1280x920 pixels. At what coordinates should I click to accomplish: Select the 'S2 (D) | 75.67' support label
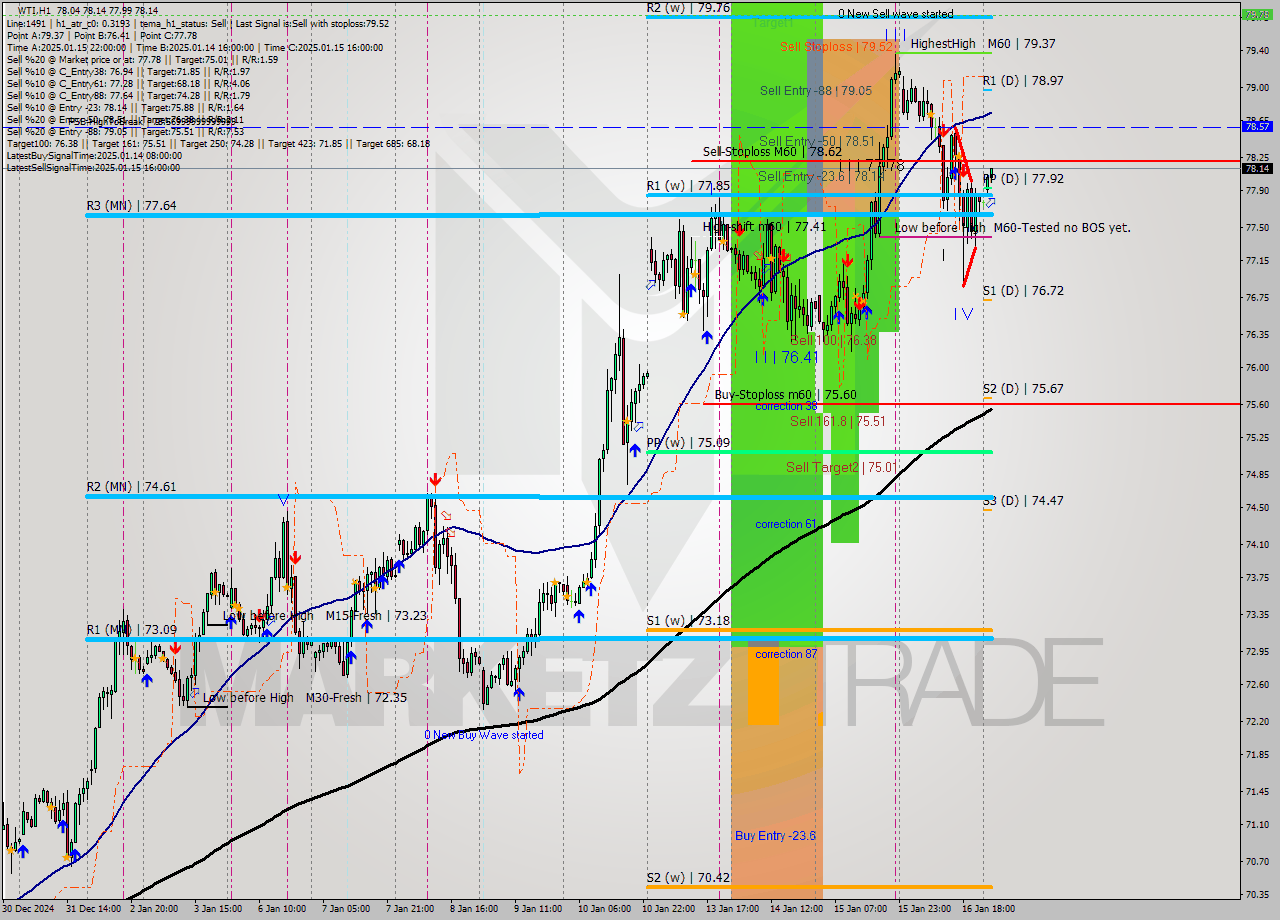(x=1022, y=389)
